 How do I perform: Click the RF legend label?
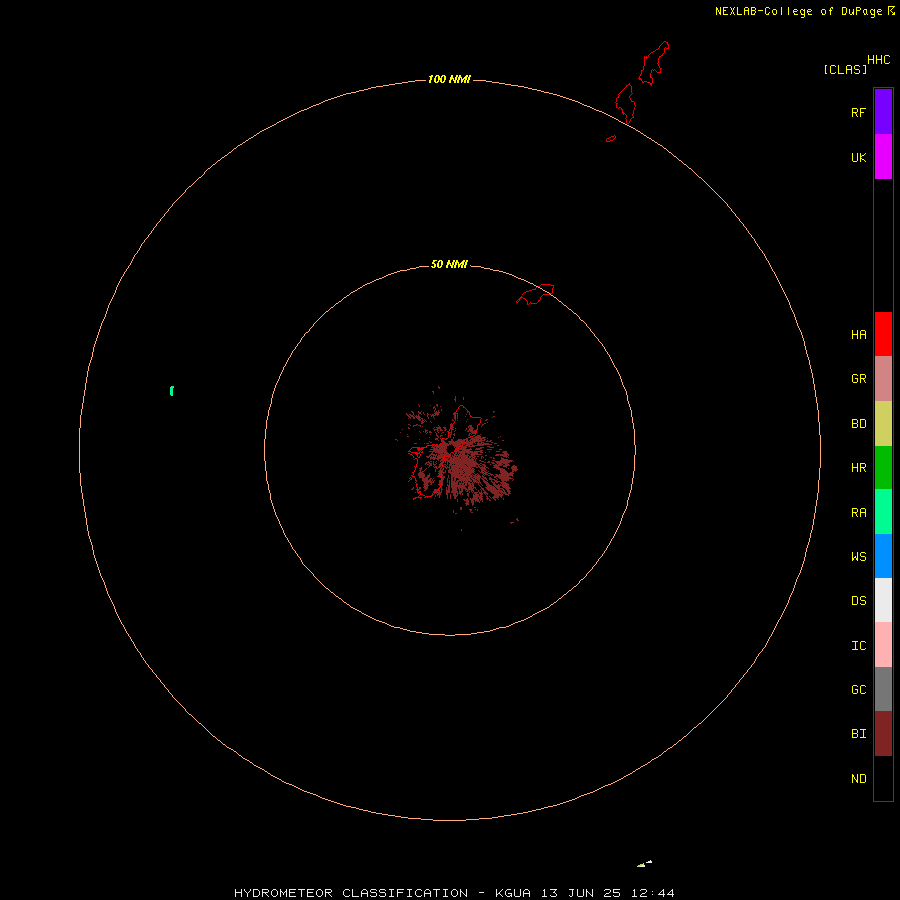click(x=858, y=112)
